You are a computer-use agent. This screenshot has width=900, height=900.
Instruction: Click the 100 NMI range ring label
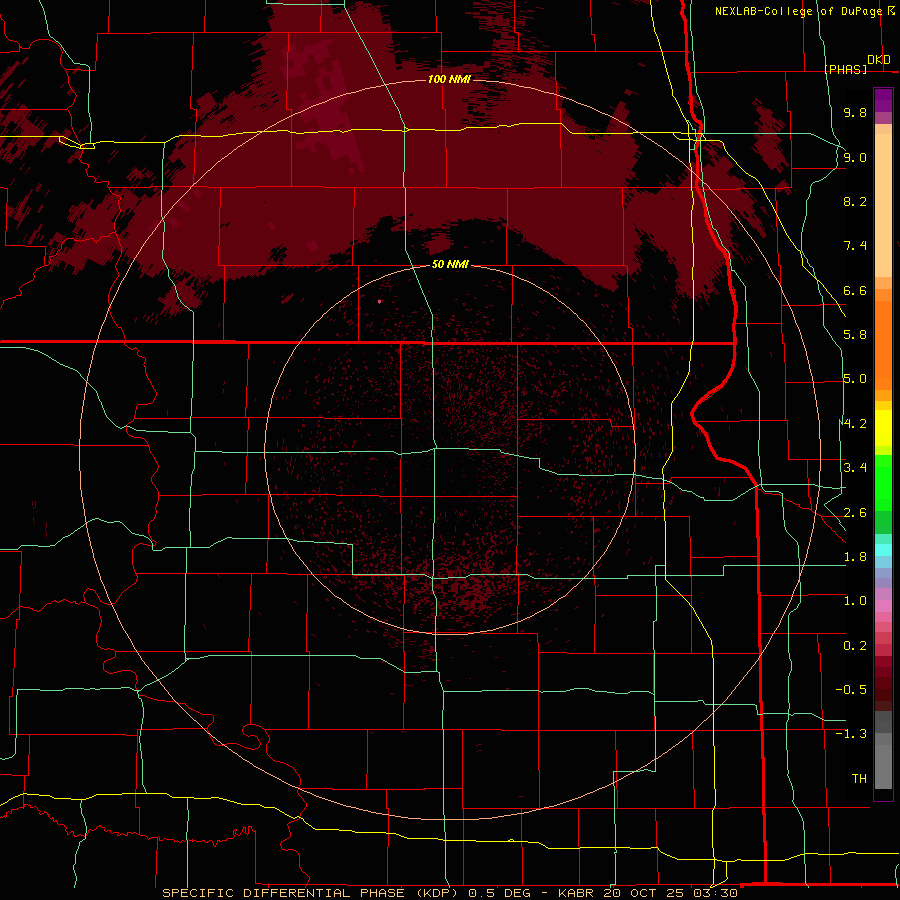pyautogui.click(x=449, y=79)
